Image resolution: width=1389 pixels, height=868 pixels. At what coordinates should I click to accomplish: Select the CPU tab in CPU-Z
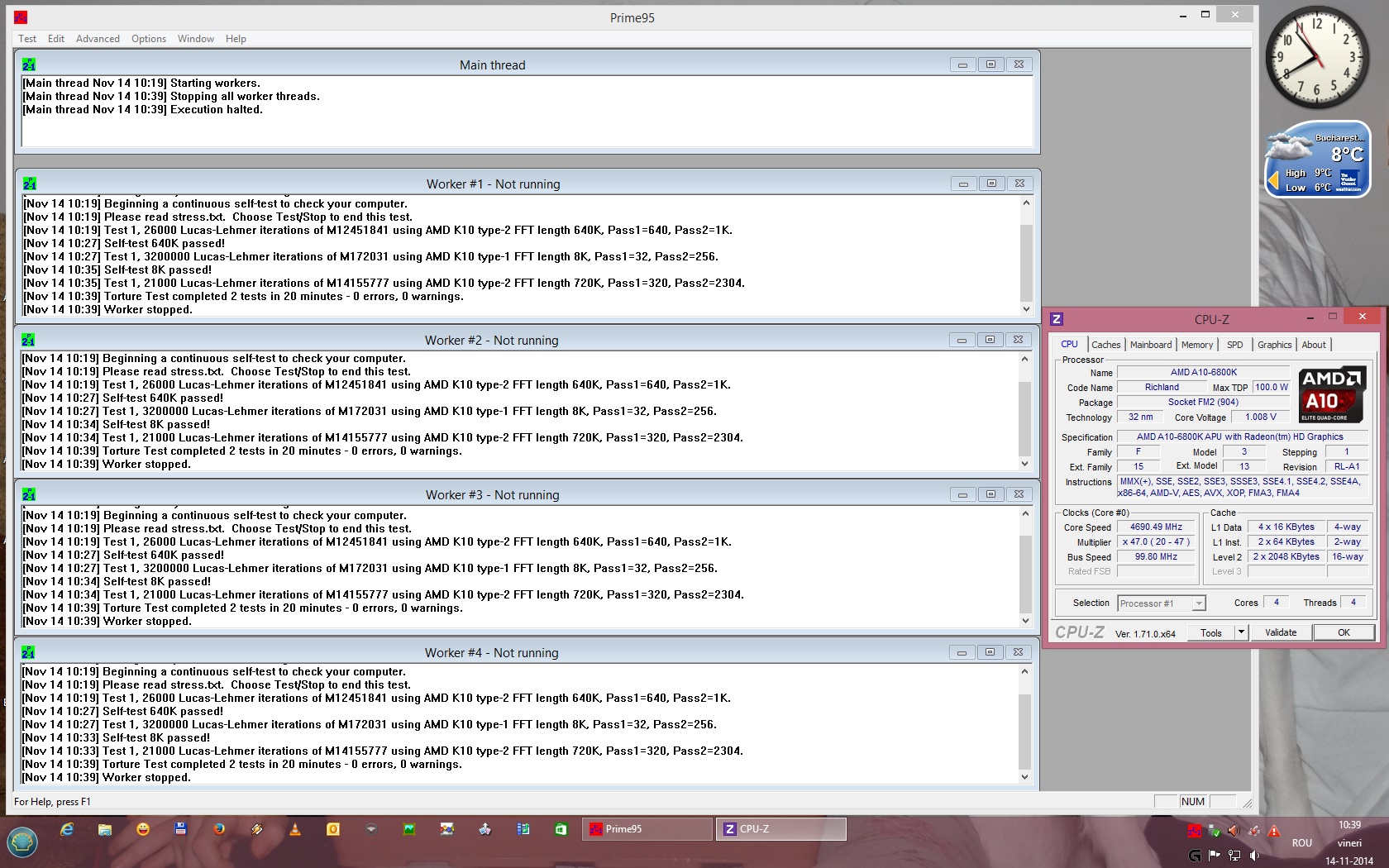click(x=1070, y=344)
